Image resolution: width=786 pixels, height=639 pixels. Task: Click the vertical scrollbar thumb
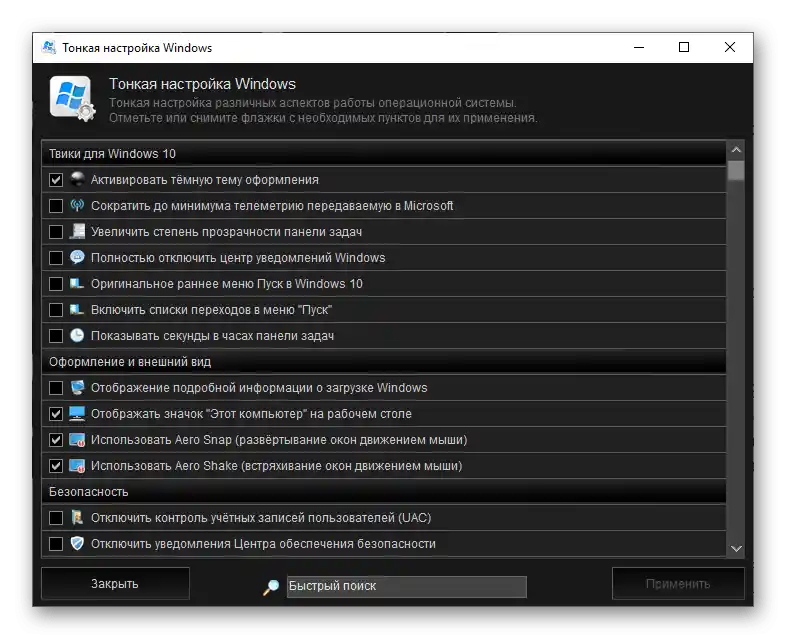pyautogui.click(x=736, y=170)
